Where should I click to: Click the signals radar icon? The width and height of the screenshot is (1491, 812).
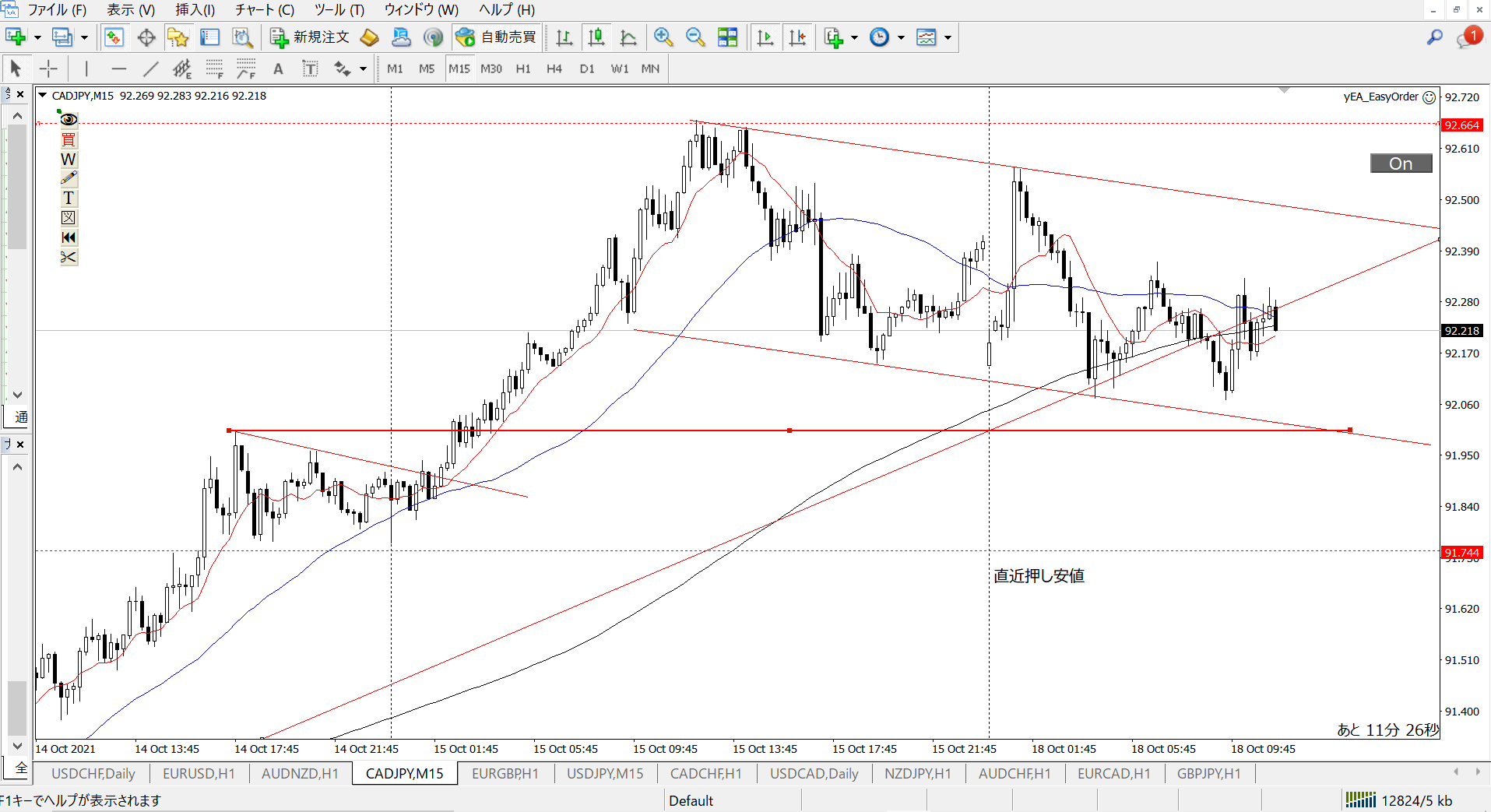point(433,37)
